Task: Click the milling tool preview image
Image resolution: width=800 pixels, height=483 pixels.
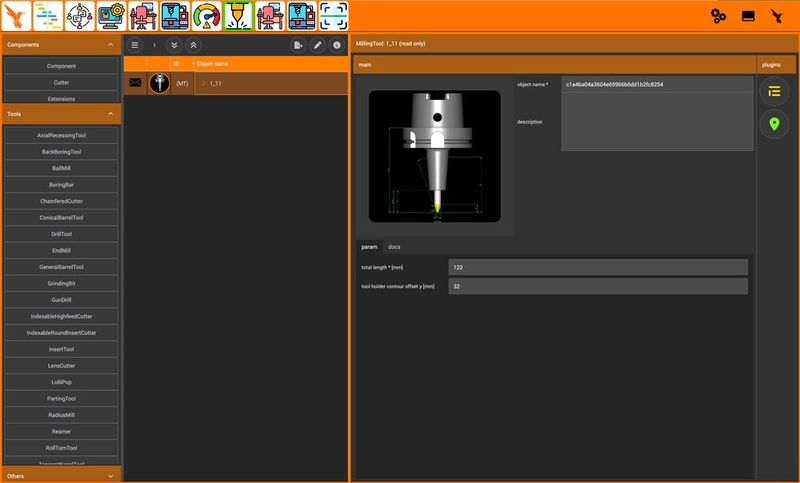Action: pos(434,156)
